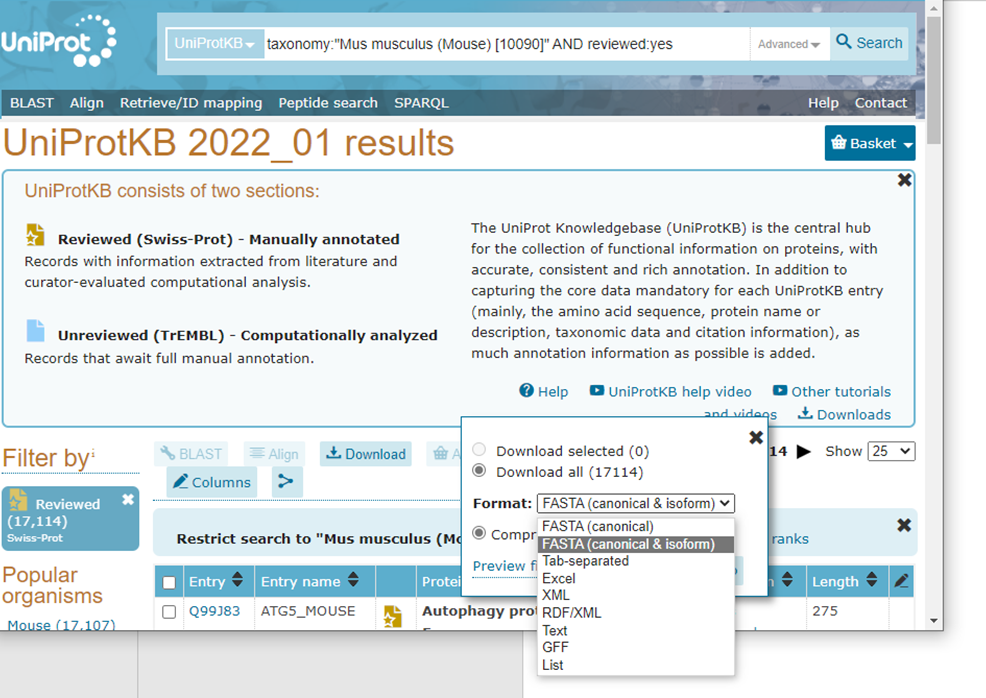Close the download popup
The image size is (986, 698).
[756, 437]
